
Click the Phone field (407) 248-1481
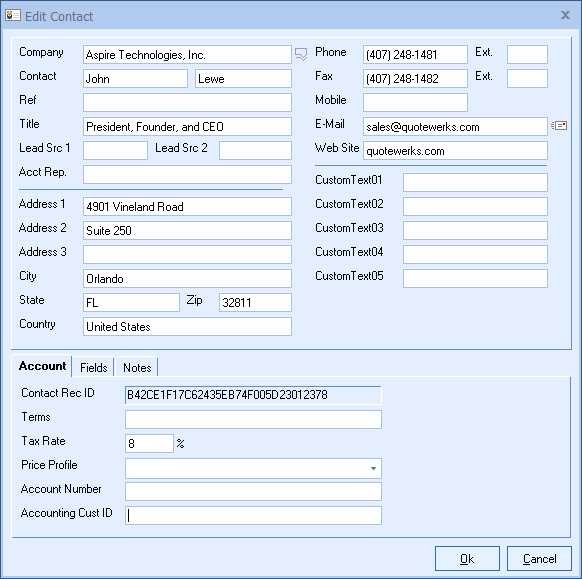415,55
